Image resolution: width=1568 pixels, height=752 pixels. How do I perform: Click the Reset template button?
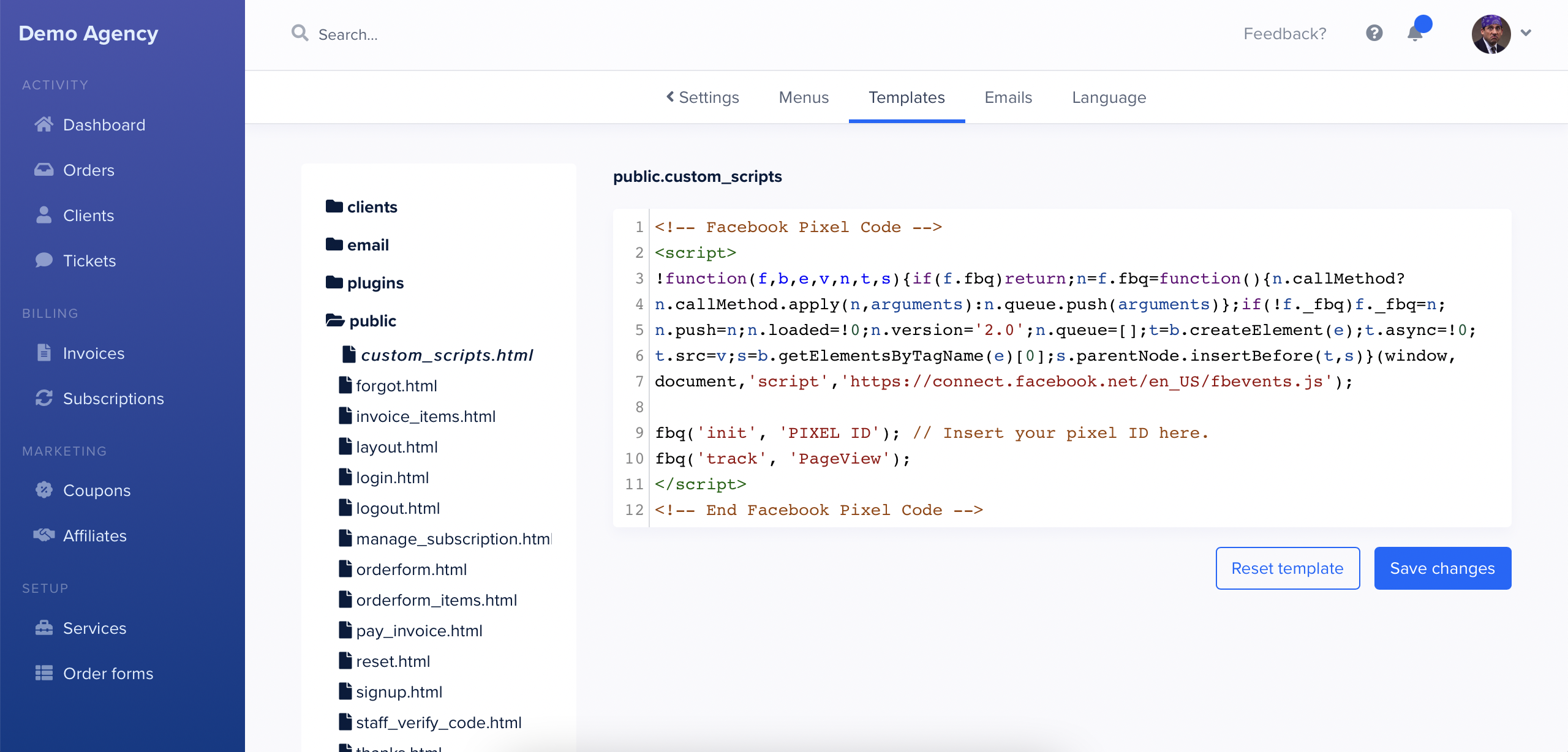[x=1287, y=568]
